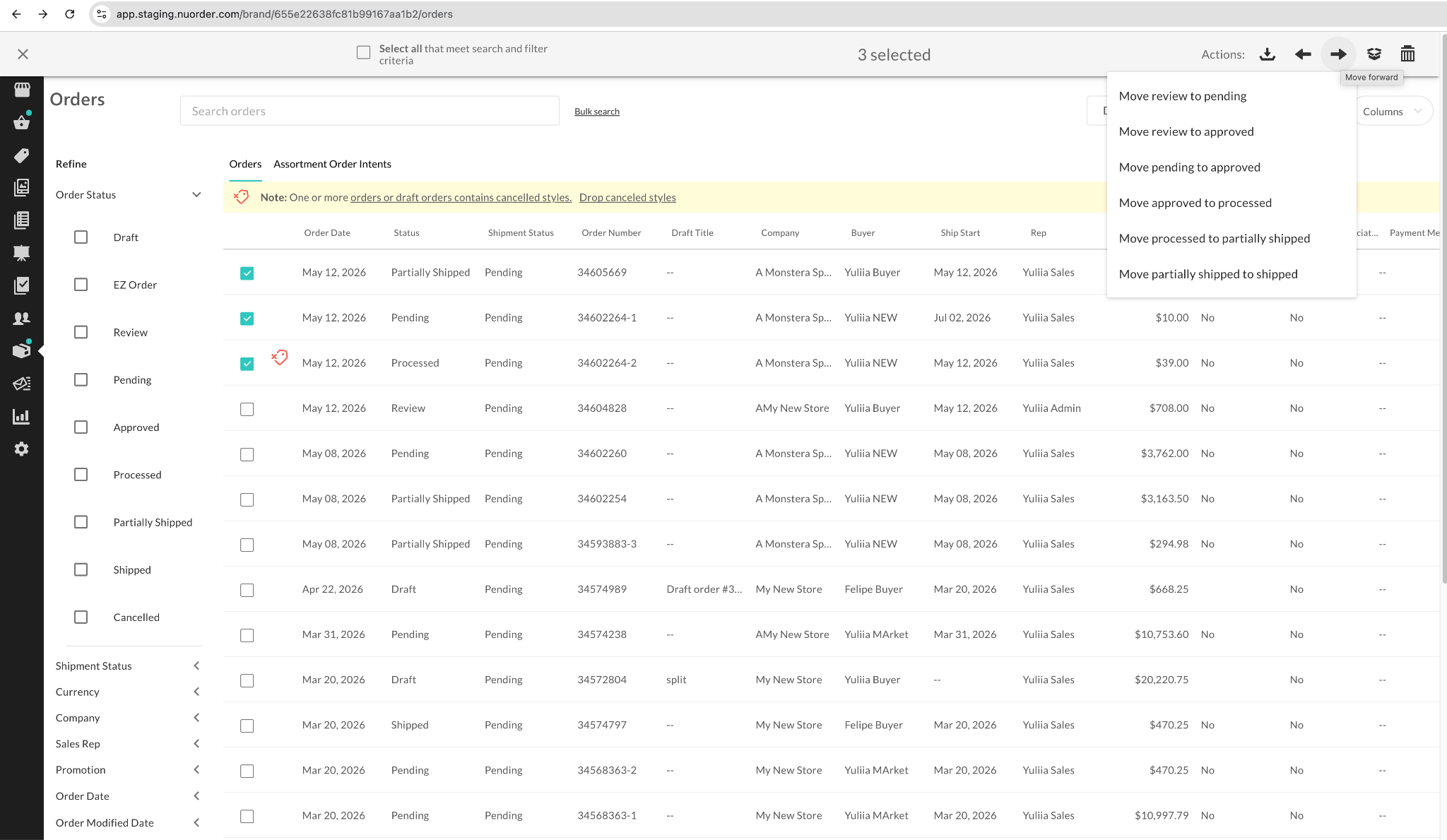Toggle Select all that meet criteria checkbox
Screen dimensions: 1447x840
pos(364,53)
